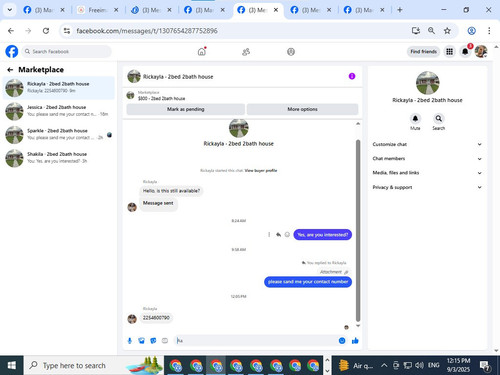Reload the browser page

coord(46,31)
